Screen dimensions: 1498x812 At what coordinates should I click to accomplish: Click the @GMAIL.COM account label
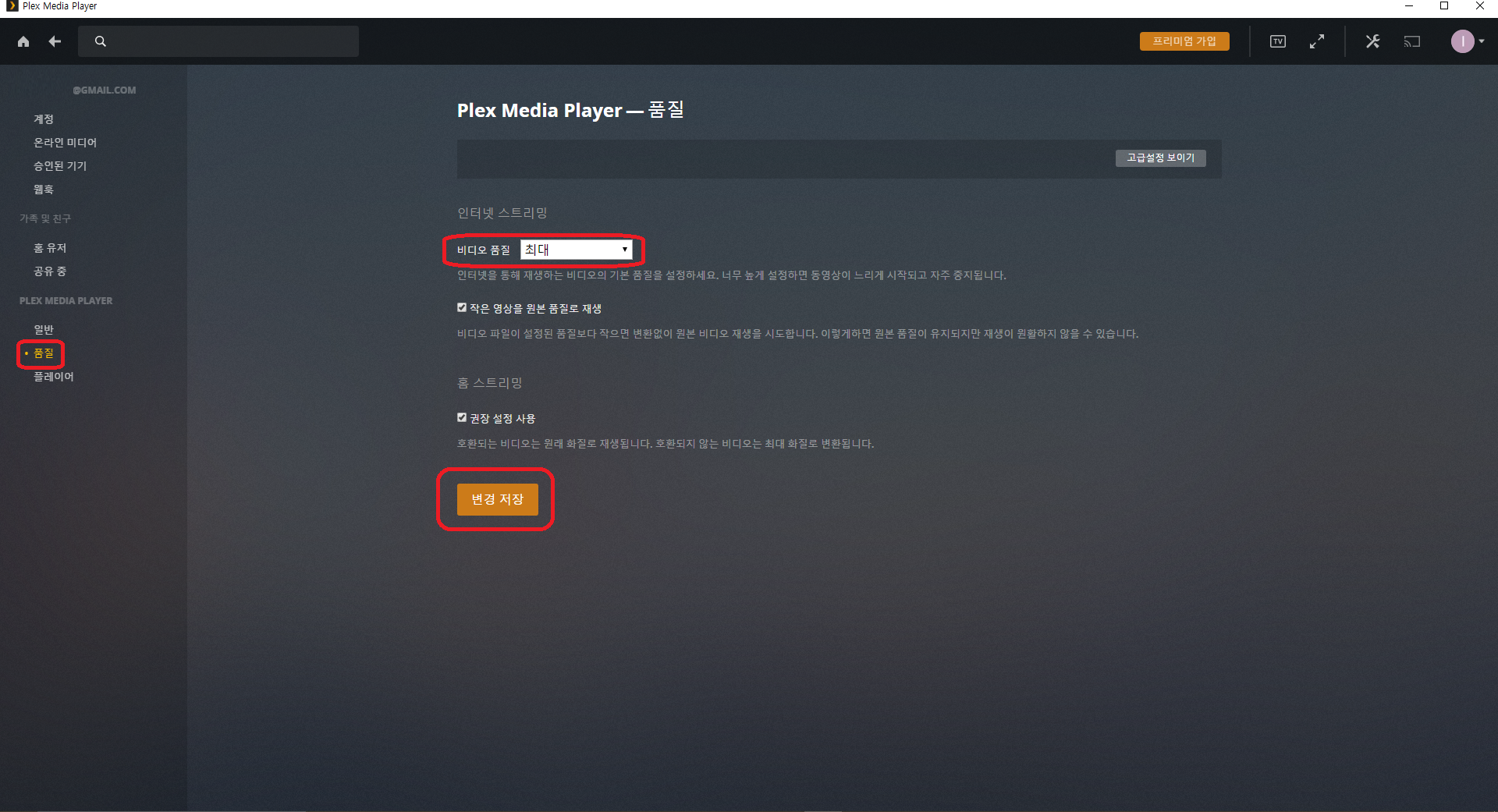click(105, 90)
